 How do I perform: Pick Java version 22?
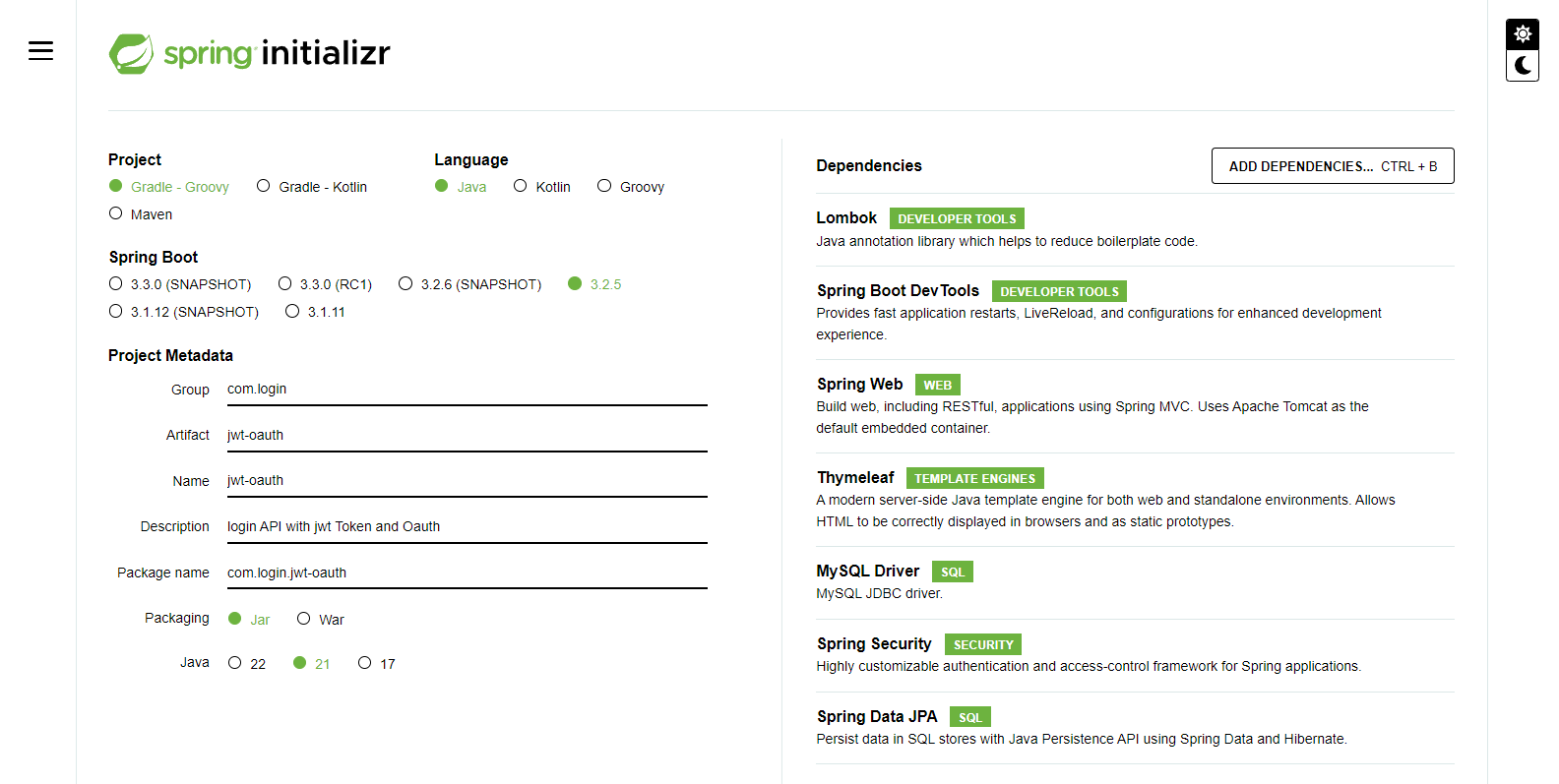tap(247, 664)
